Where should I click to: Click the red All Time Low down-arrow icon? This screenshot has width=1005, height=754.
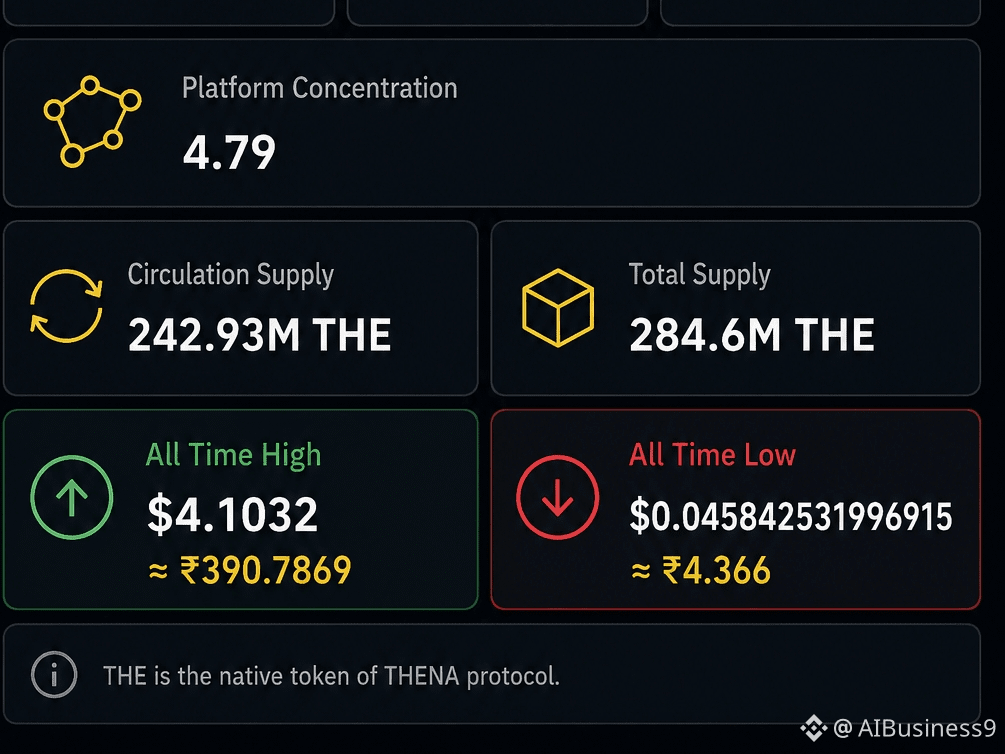(558, 497)
